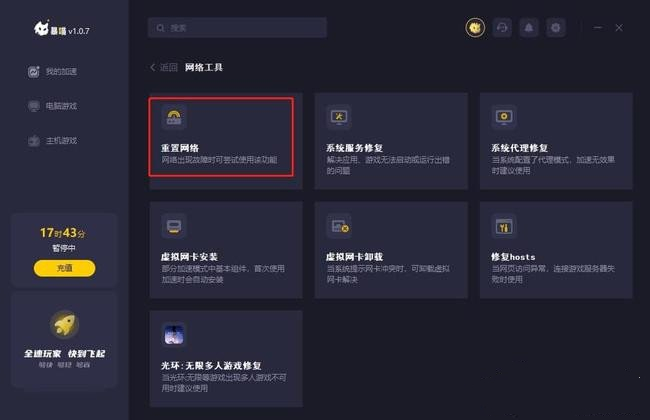Open the notifications bell icon
The image size is (650, 420).
[529, 28]
